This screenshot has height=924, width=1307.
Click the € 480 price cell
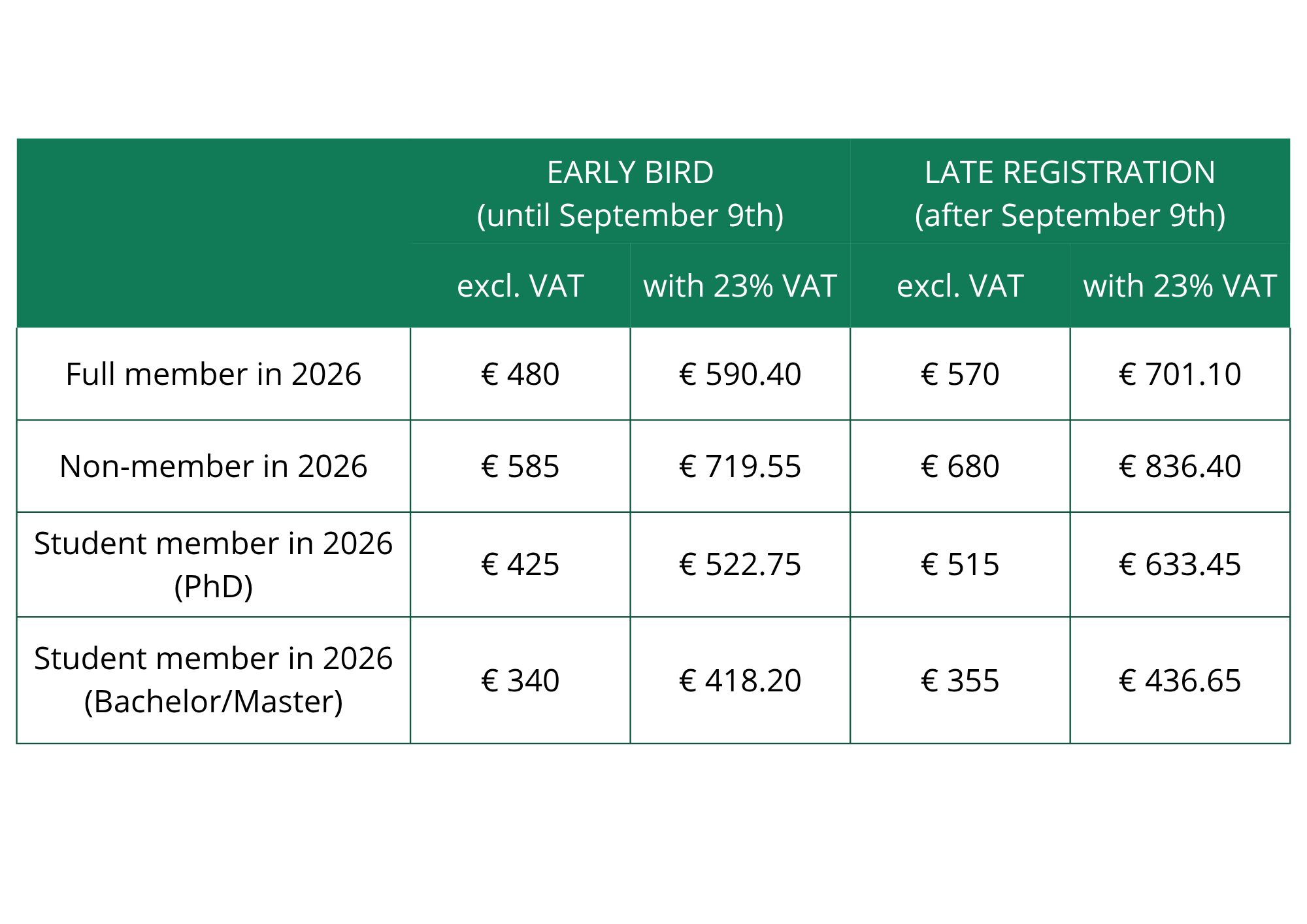click(520, 374)
